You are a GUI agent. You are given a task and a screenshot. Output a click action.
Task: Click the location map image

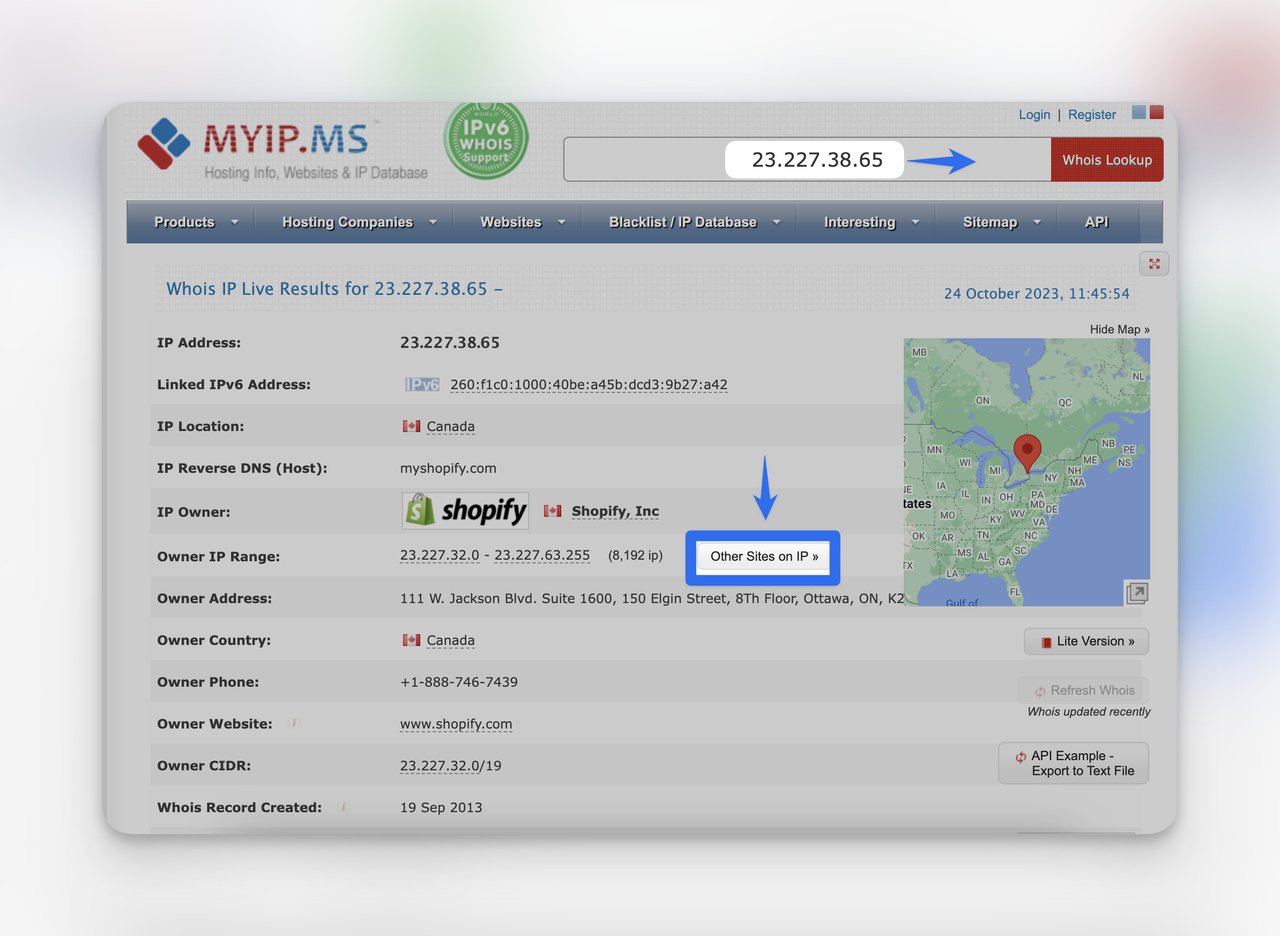click(x=1027, y=472)
